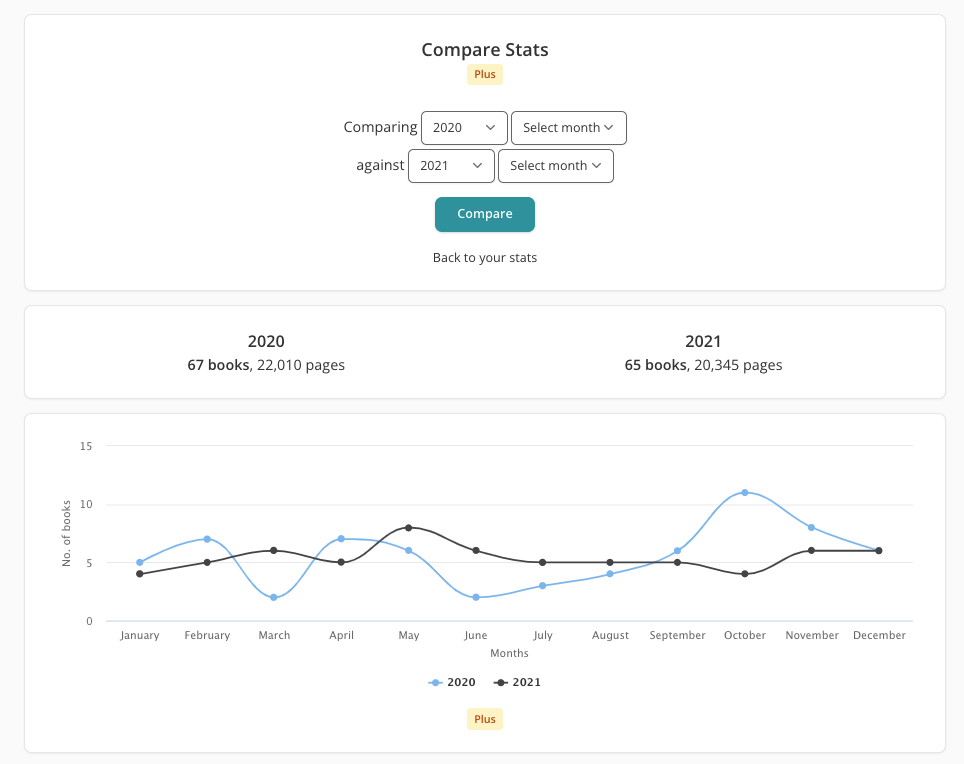The height and width of the screenshot is (764, 964).
Task: Click the 2021 May data point at 8
Action: pos(408,527)
